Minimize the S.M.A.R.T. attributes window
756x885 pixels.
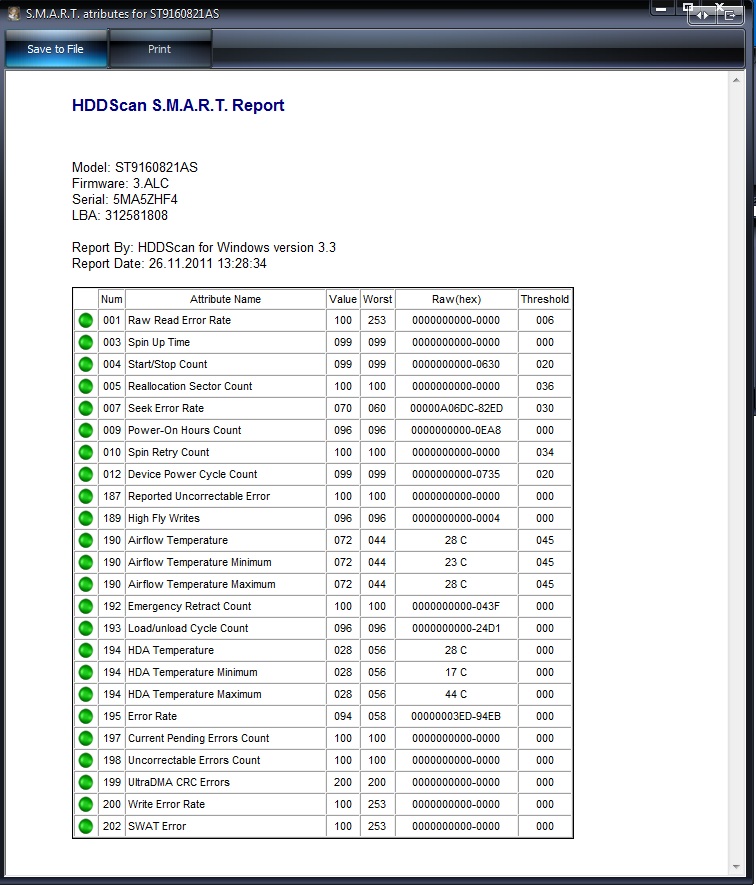661,9
